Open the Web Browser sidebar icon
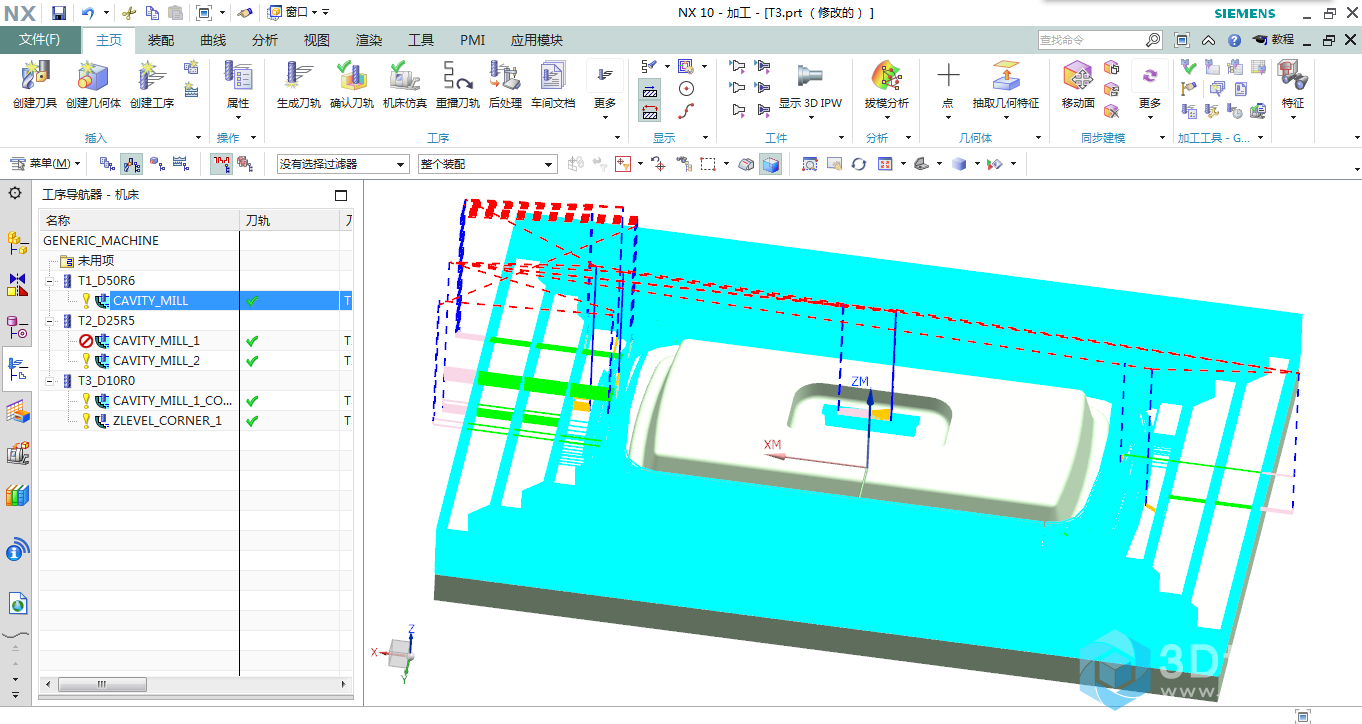Screen dimensions: 1362x724 (17, 603)
